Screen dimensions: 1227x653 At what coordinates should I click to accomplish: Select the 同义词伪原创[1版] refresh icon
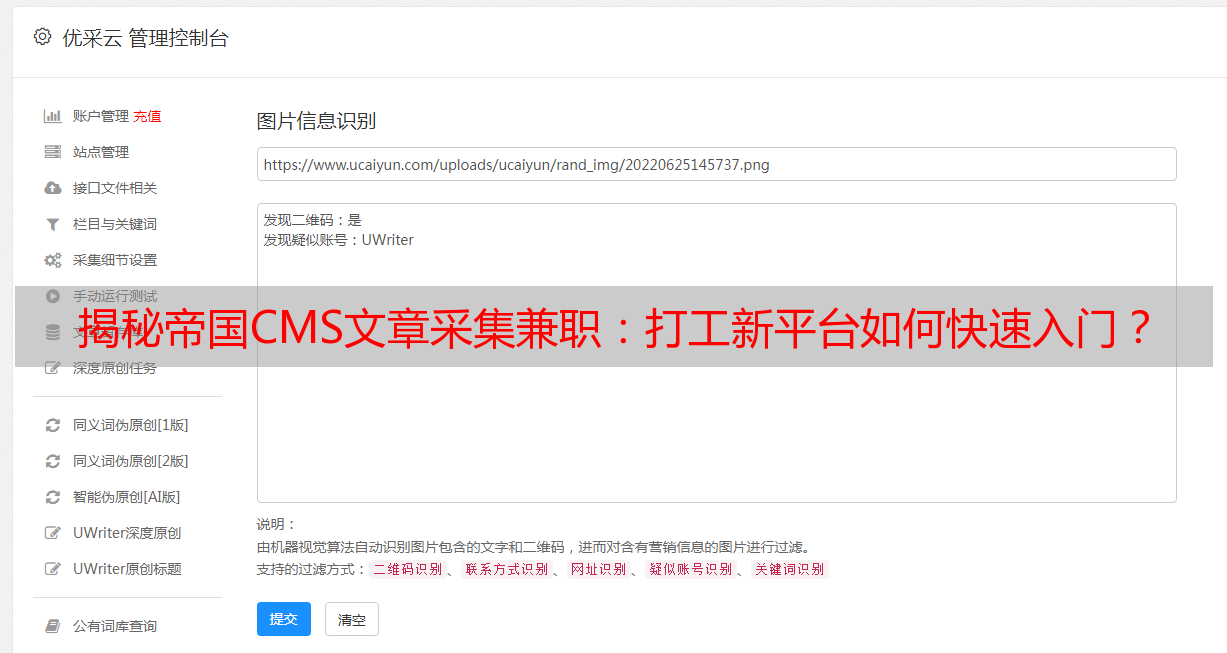(53, 425)
